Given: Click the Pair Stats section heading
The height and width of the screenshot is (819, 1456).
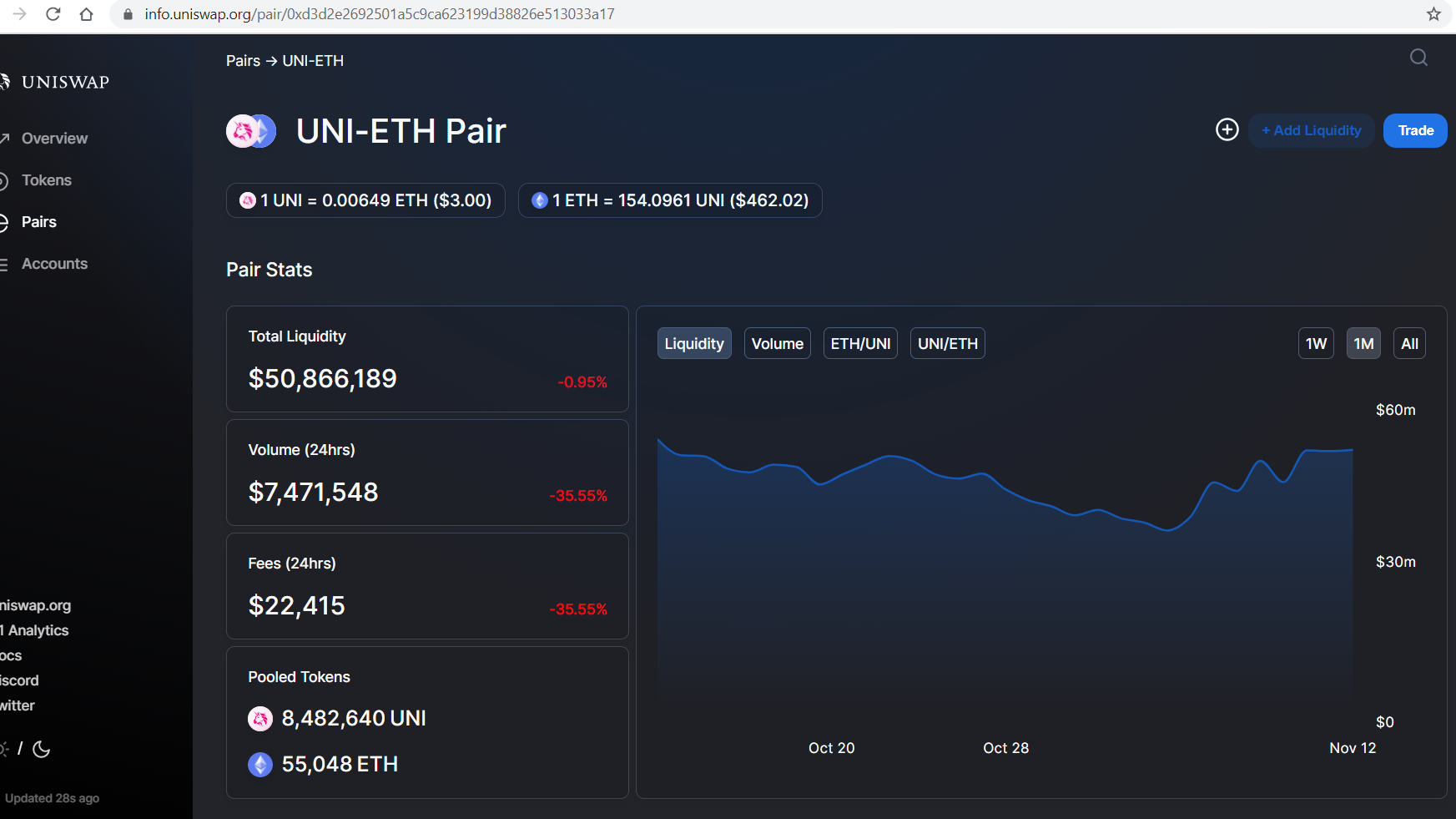Looking at the screenshot, I should tap(269, 270).
